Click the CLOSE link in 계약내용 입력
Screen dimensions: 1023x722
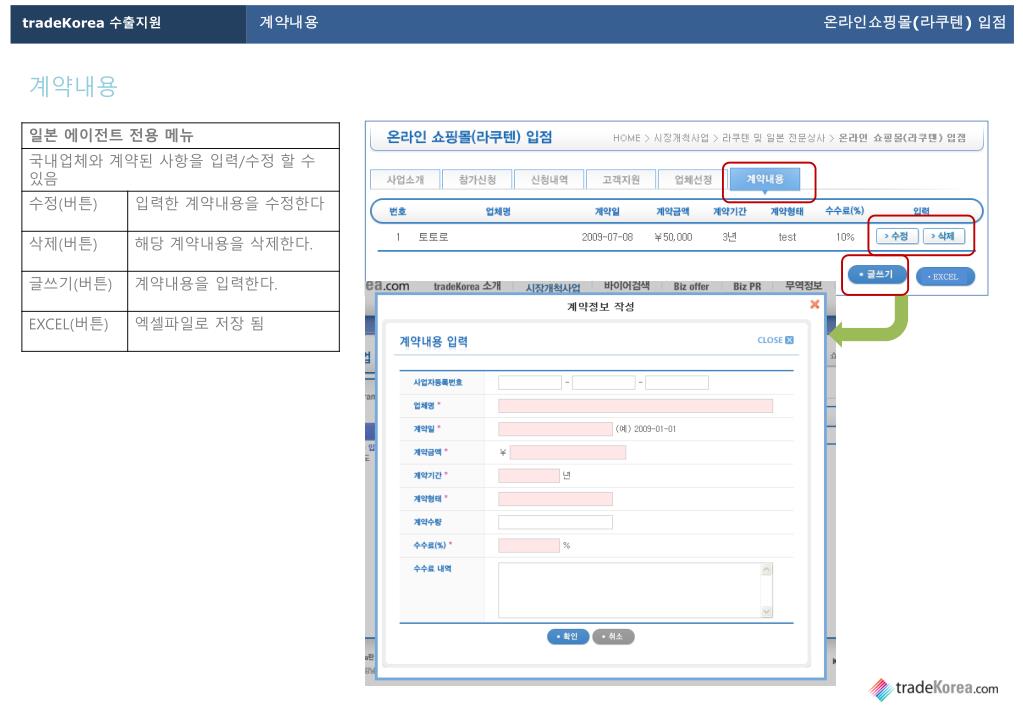click(x=775, y=340)
